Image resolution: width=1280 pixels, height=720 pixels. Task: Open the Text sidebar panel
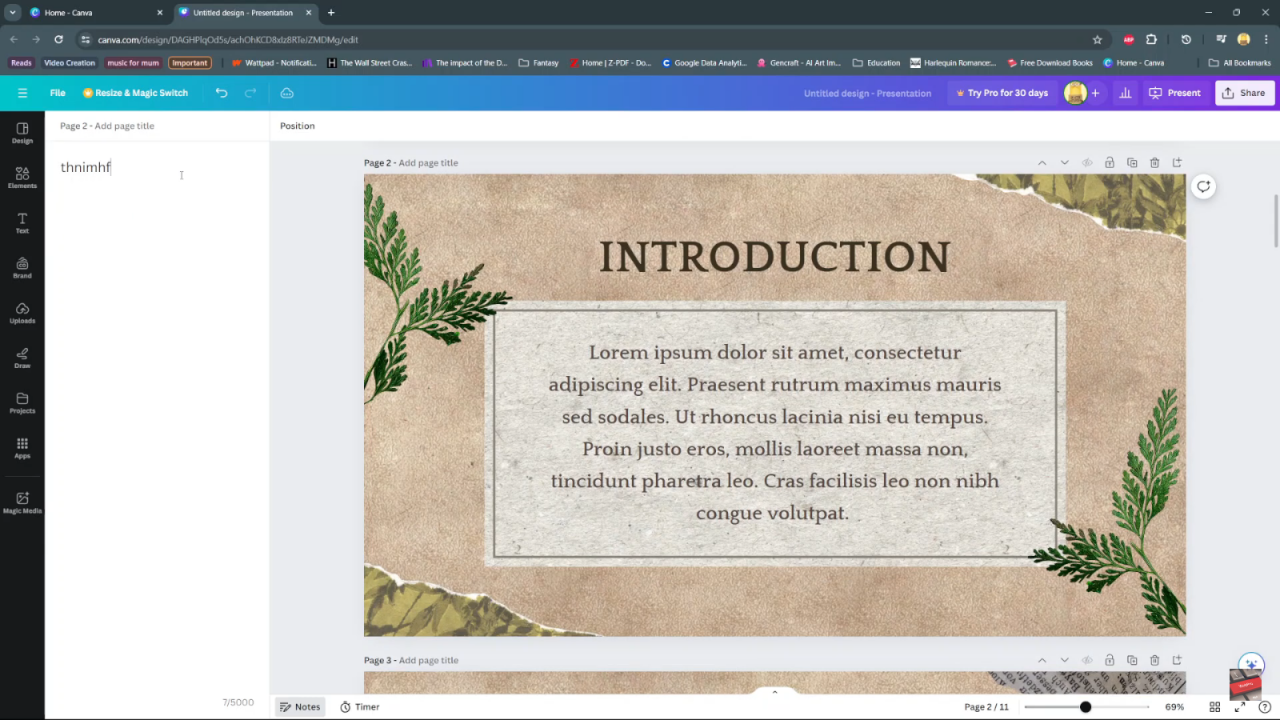coord(22,223)
